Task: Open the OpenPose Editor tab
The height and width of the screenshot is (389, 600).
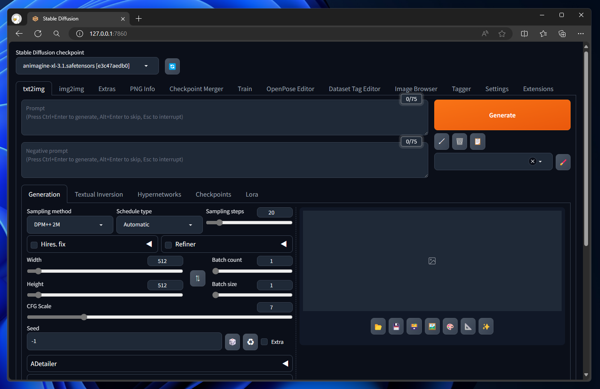Action: (290, 89)
